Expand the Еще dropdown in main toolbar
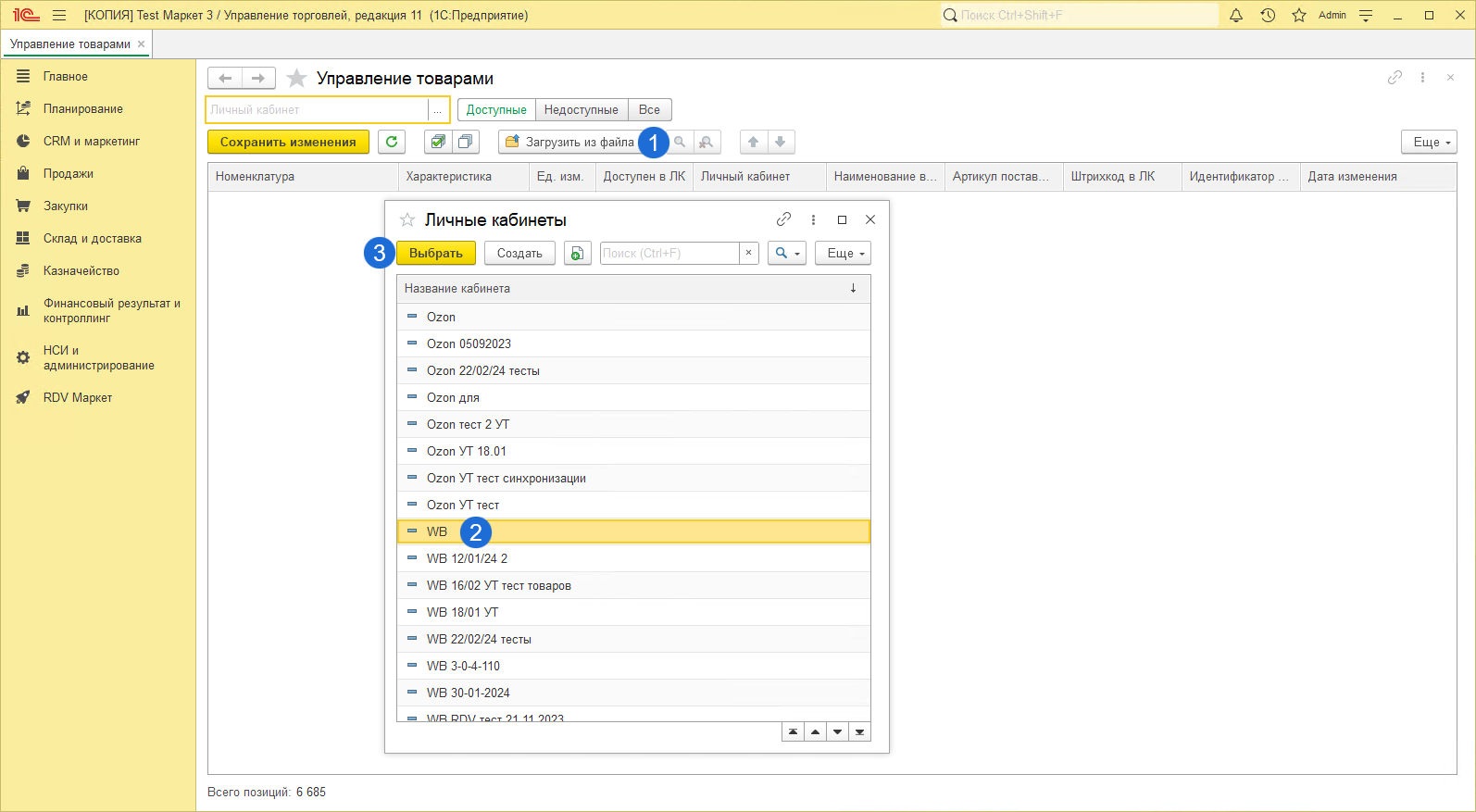The image size is (1476, 812). tap(1429, 142)
